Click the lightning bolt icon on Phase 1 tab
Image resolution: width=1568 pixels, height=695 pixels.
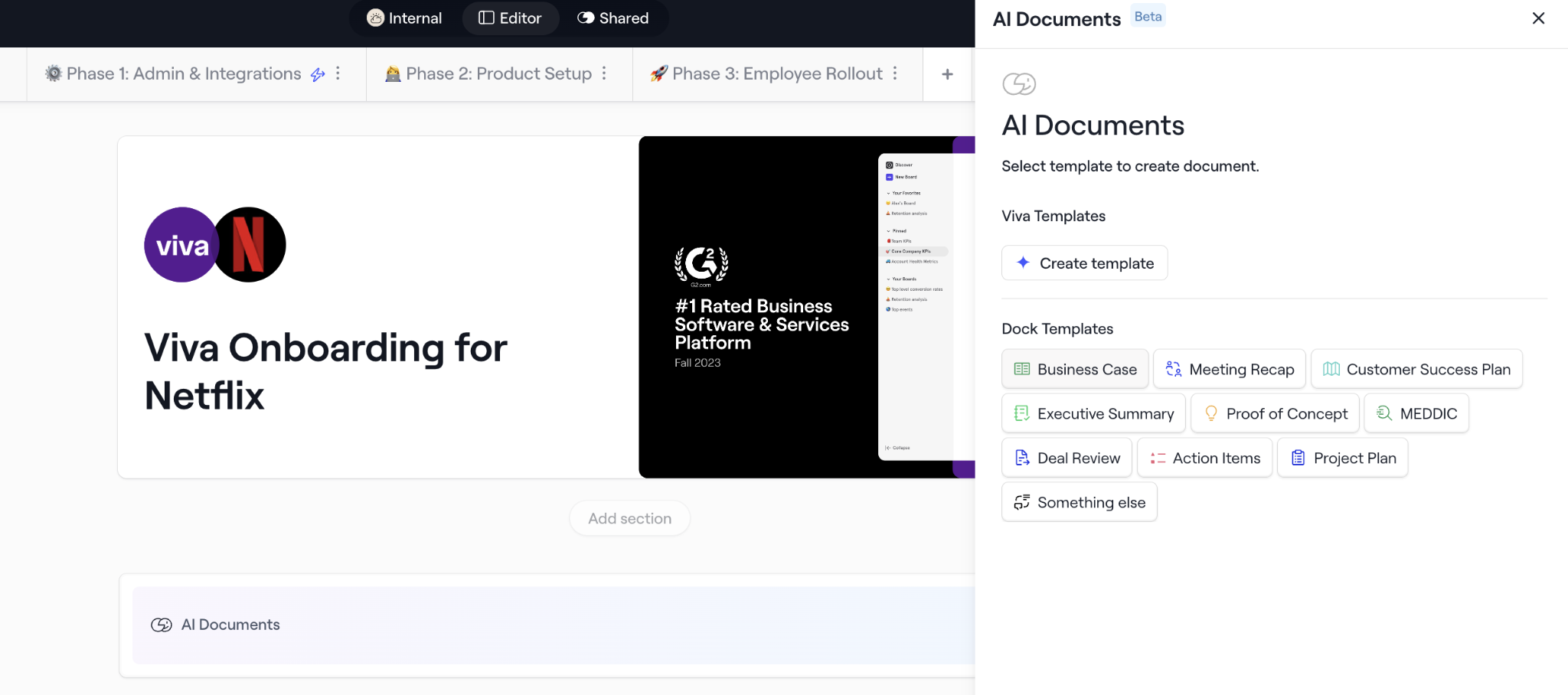tap(318, 74)
